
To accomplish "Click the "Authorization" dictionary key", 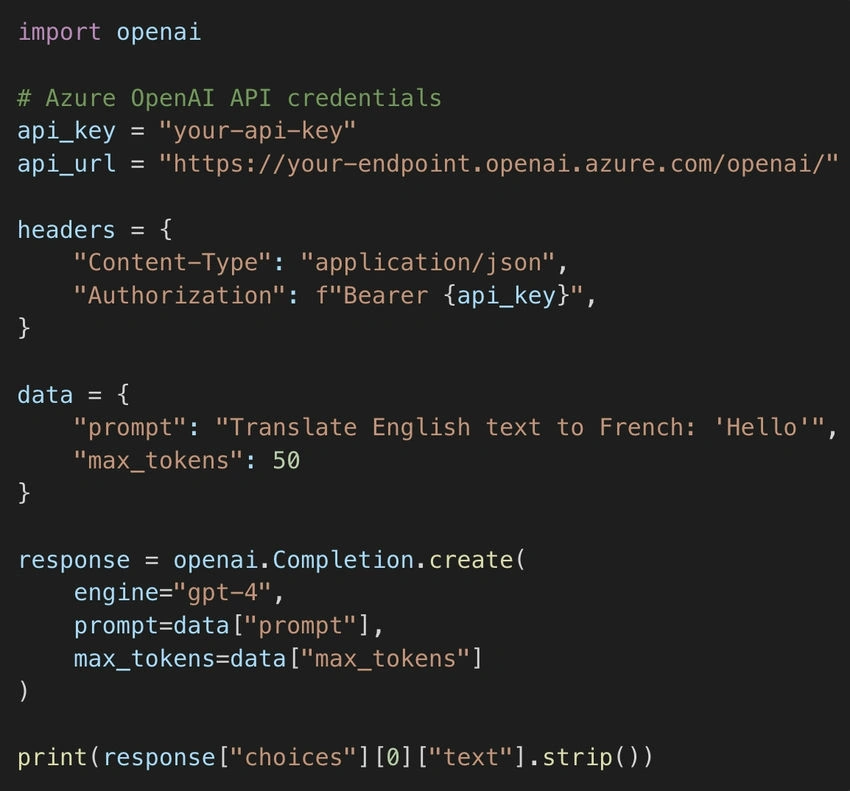I will (x=179, y=295).
